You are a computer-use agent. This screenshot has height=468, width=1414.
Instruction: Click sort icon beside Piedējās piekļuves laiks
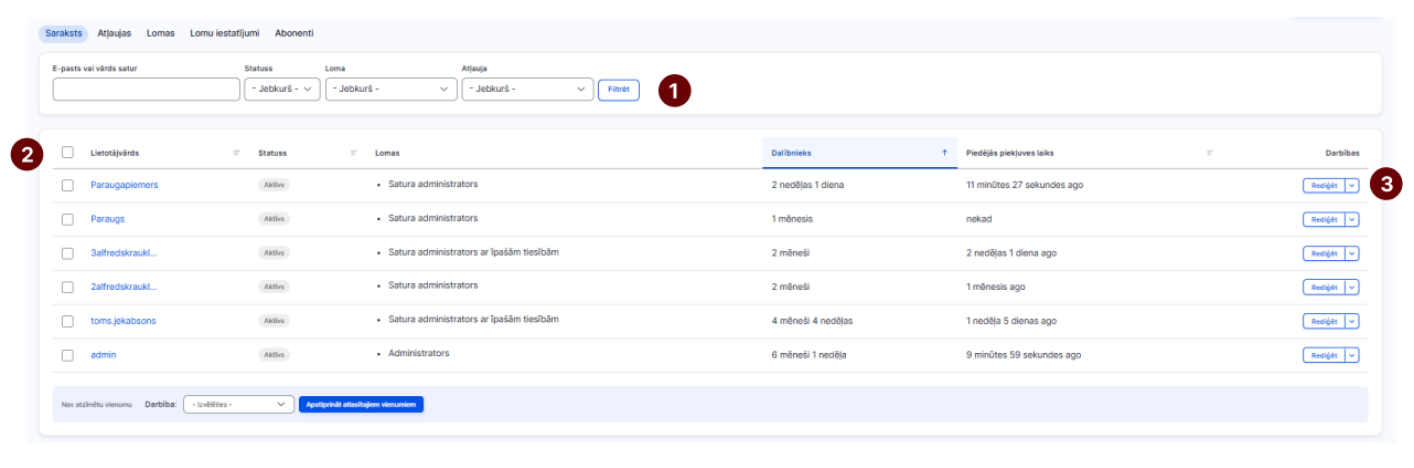[1210, 153]
